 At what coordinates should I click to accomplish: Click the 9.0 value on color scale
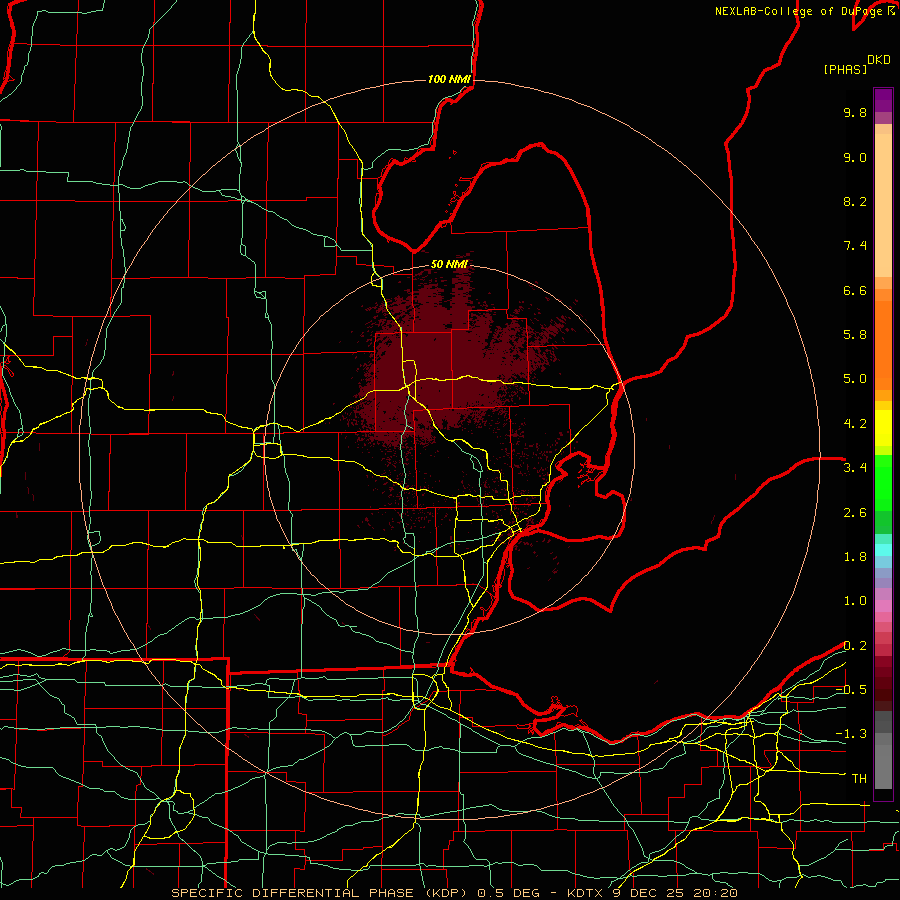(855, 157)
